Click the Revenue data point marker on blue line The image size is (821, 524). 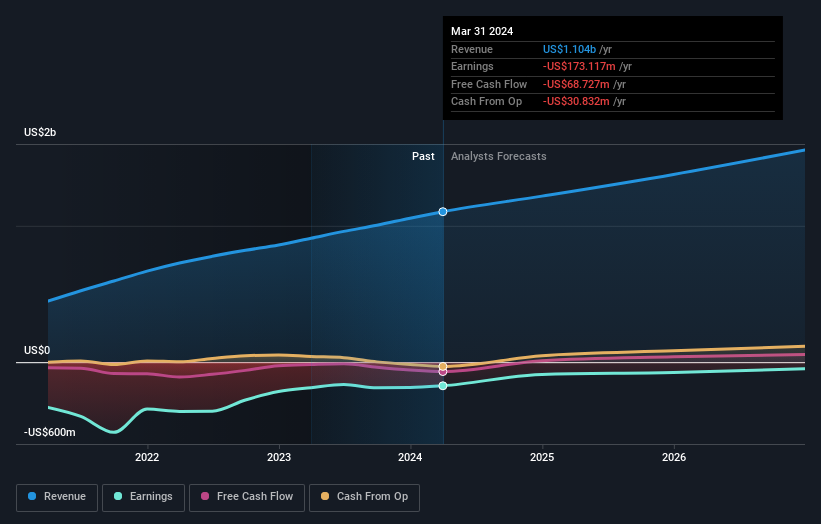[443, 211]
